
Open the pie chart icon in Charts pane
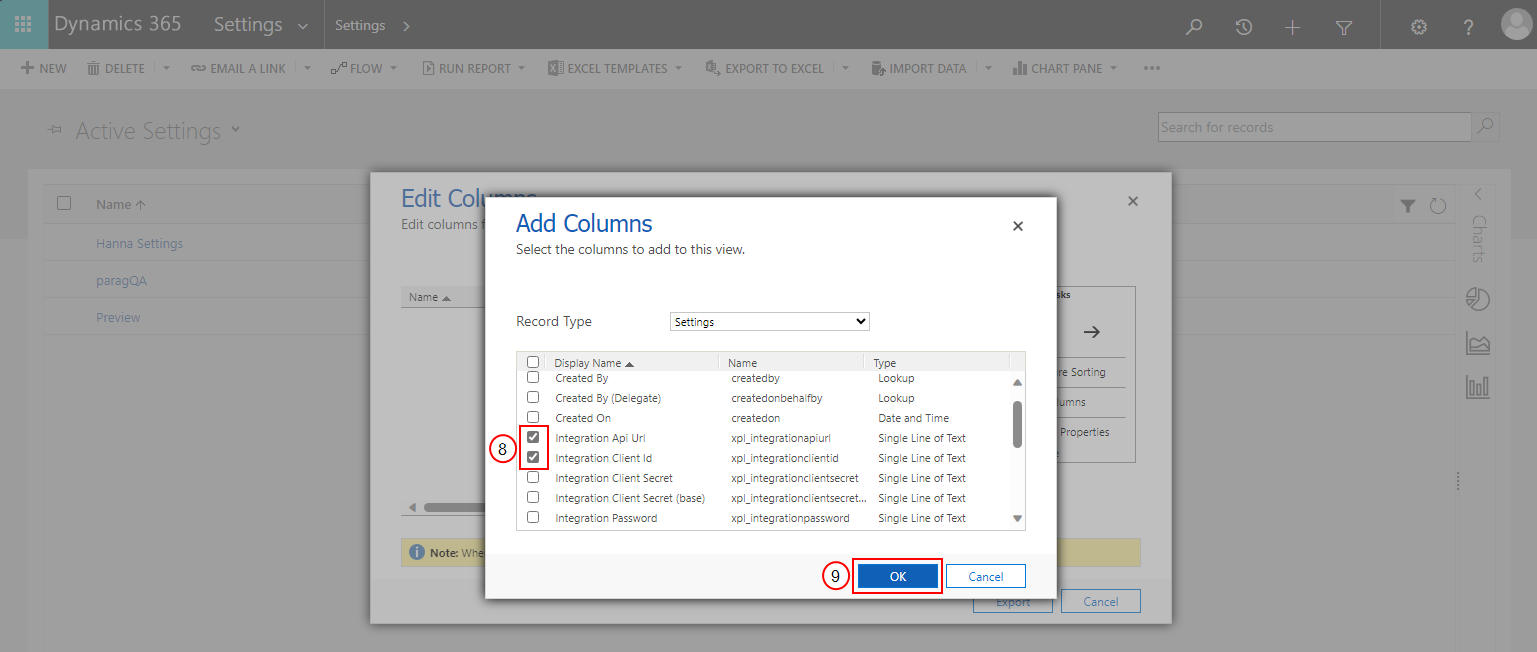[1478, 298]
